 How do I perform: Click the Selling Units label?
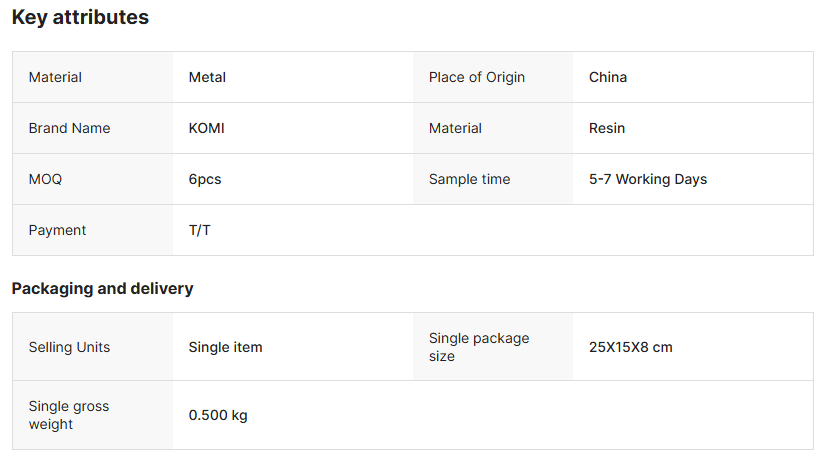(x=69, y=347)
